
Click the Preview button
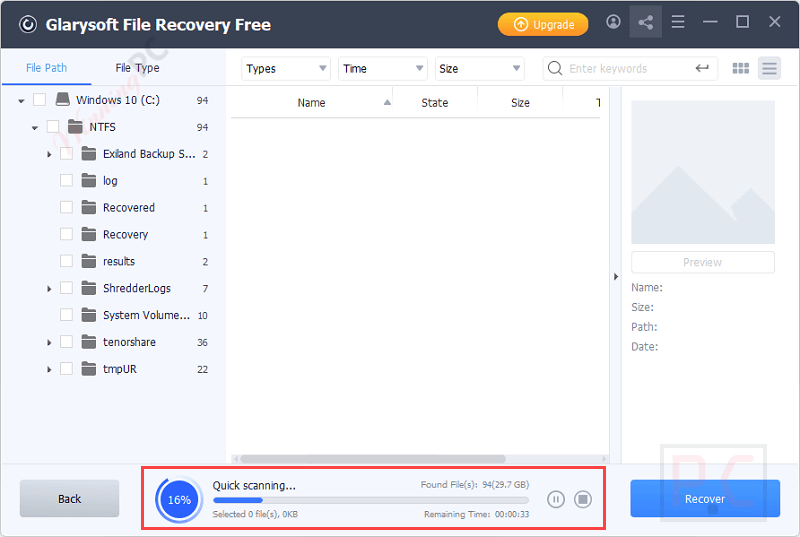pos(703,262)
